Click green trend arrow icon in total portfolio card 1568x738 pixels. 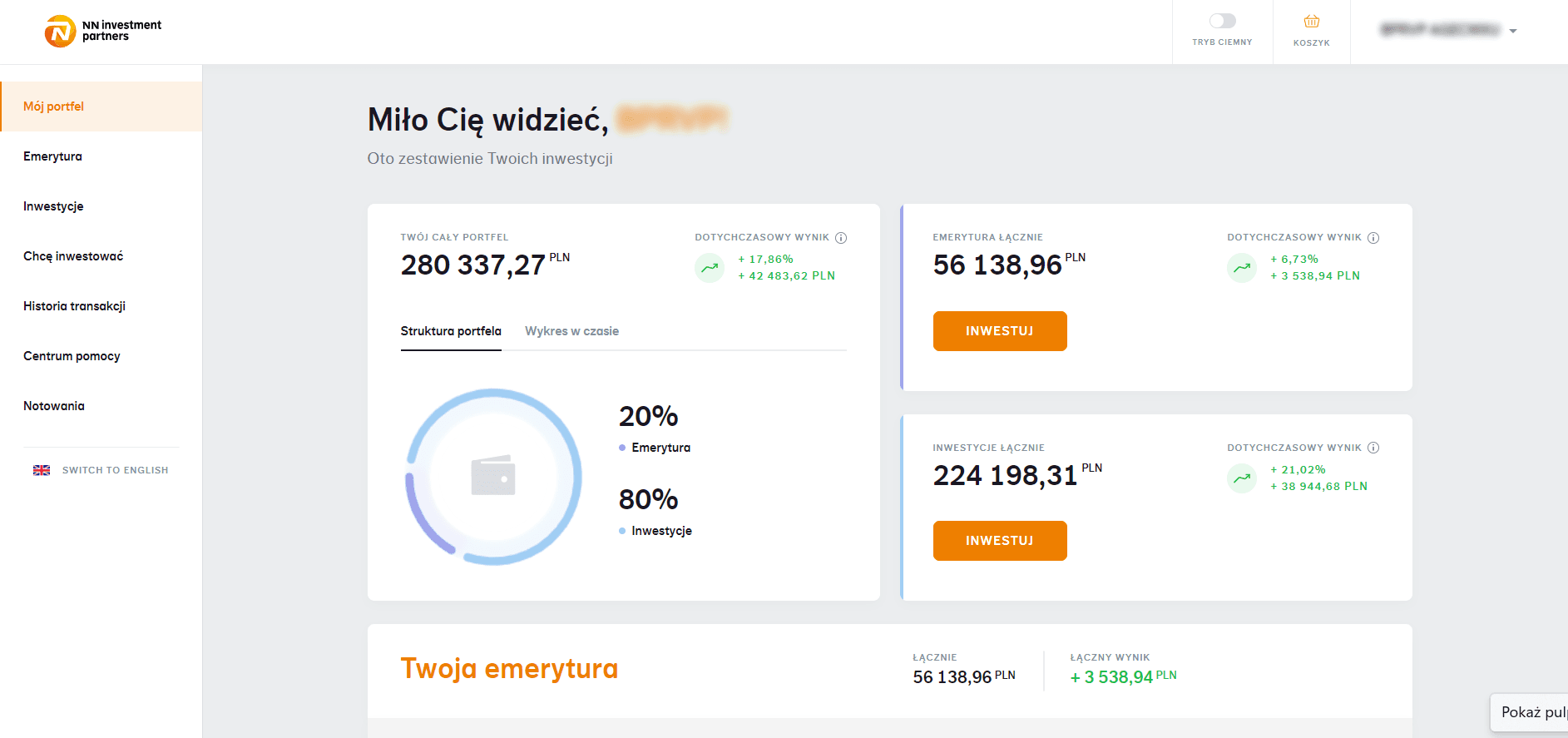tap(710, 268)
